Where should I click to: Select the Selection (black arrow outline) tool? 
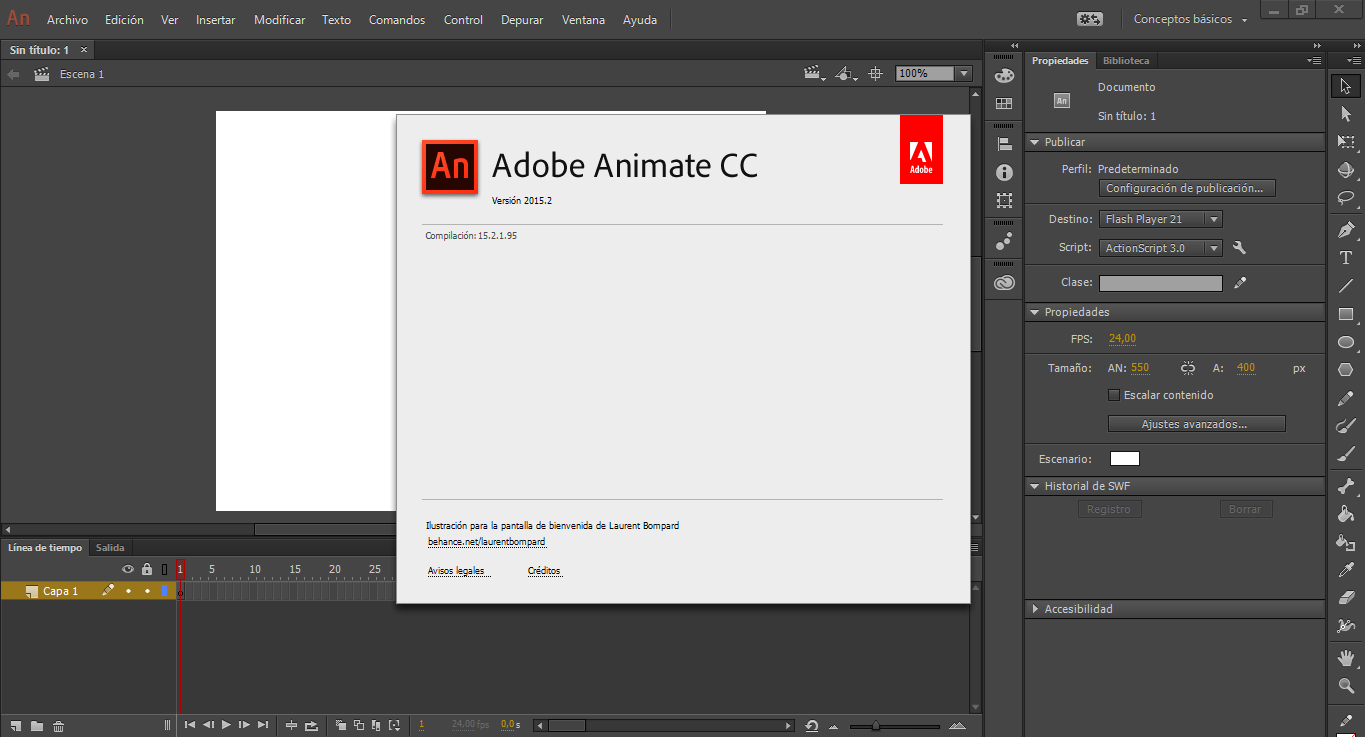pyautogui.click(x=1346, y=86)
